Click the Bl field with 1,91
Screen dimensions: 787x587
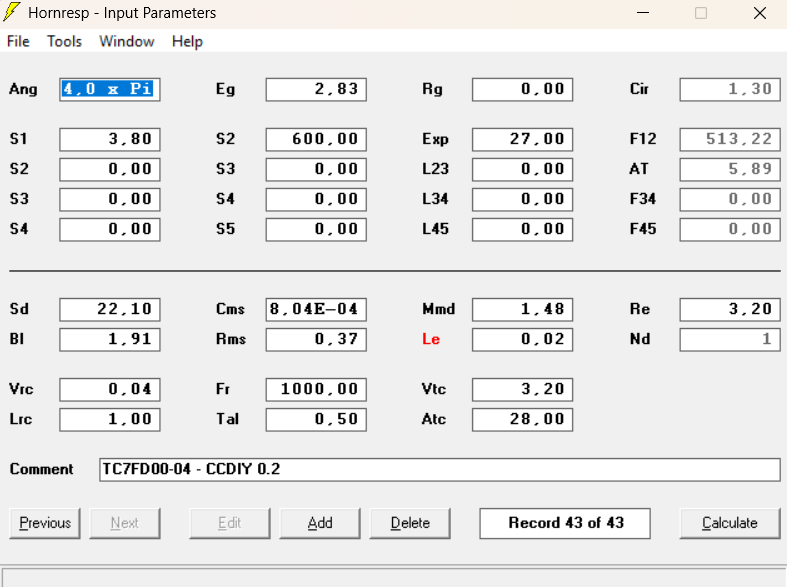(x=110, y=340)
